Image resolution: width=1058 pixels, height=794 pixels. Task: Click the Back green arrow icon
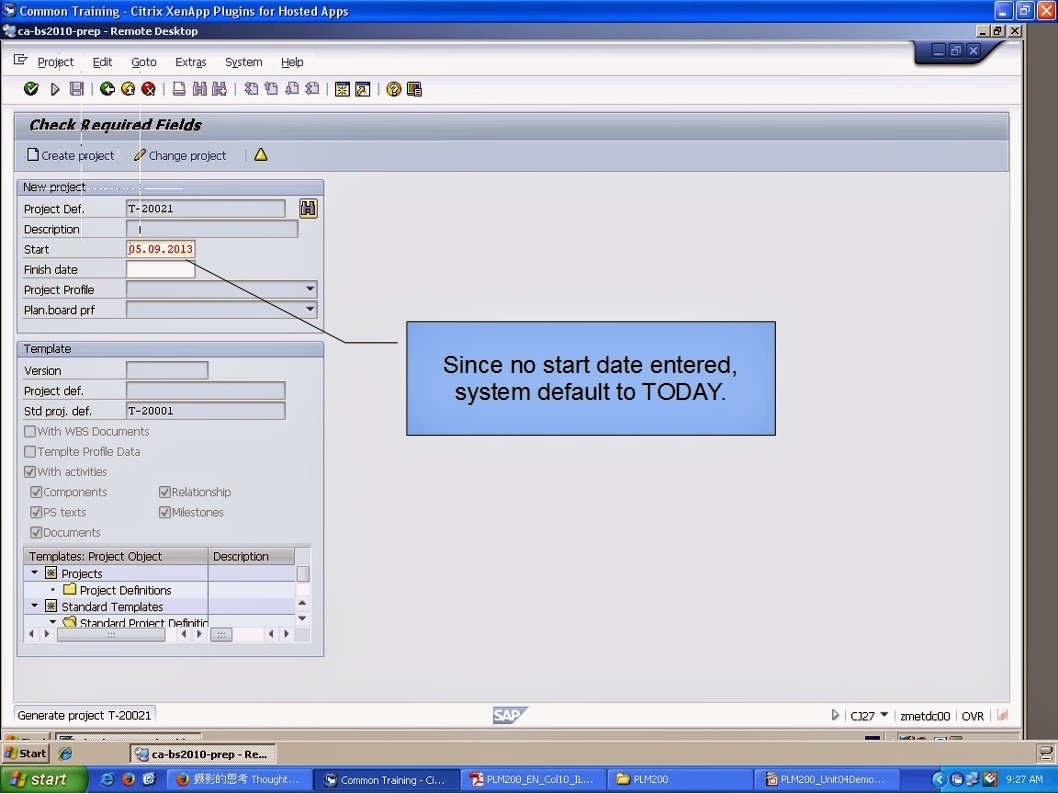tap(106, 89)
